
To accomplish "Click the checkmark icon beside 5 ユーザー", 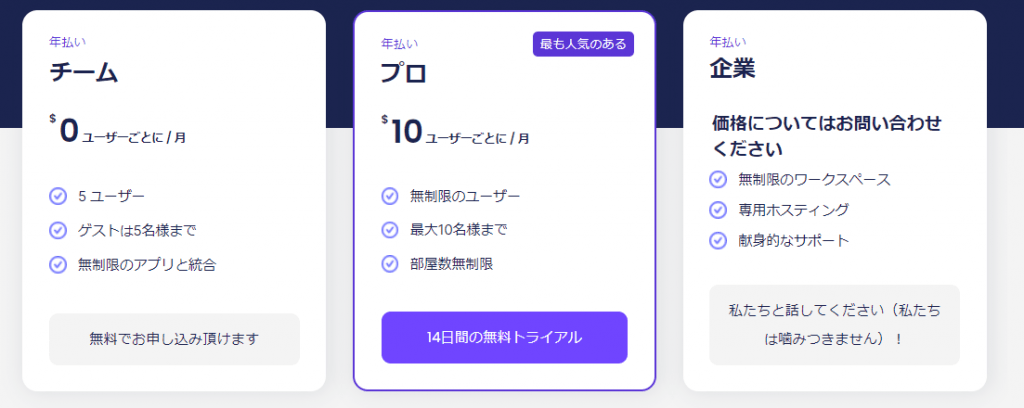I will point(58,196).
